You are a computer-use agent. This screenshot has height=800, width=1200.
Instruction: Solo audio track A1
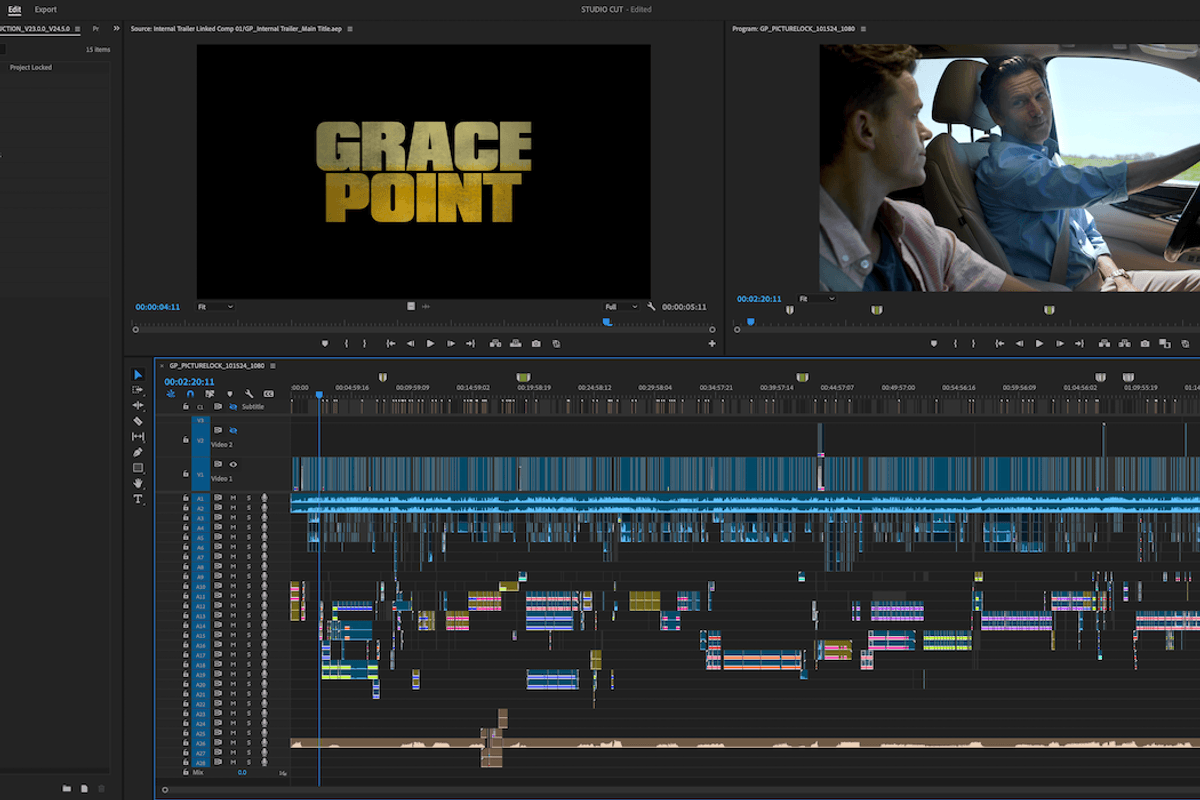tap(249, 498)
